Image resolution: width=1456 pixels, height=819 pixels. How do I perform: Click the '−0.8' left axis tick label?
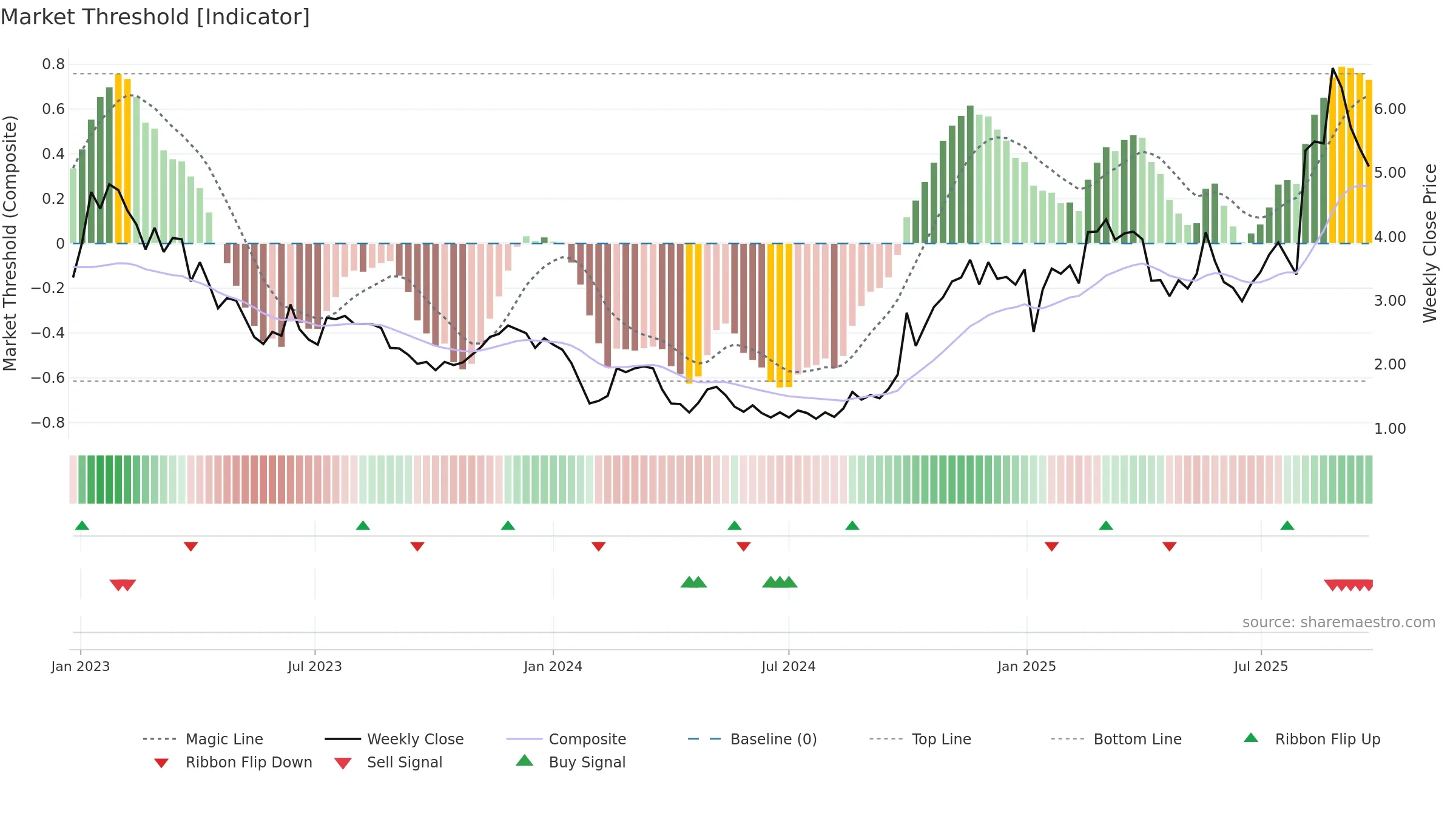(48, 423)
